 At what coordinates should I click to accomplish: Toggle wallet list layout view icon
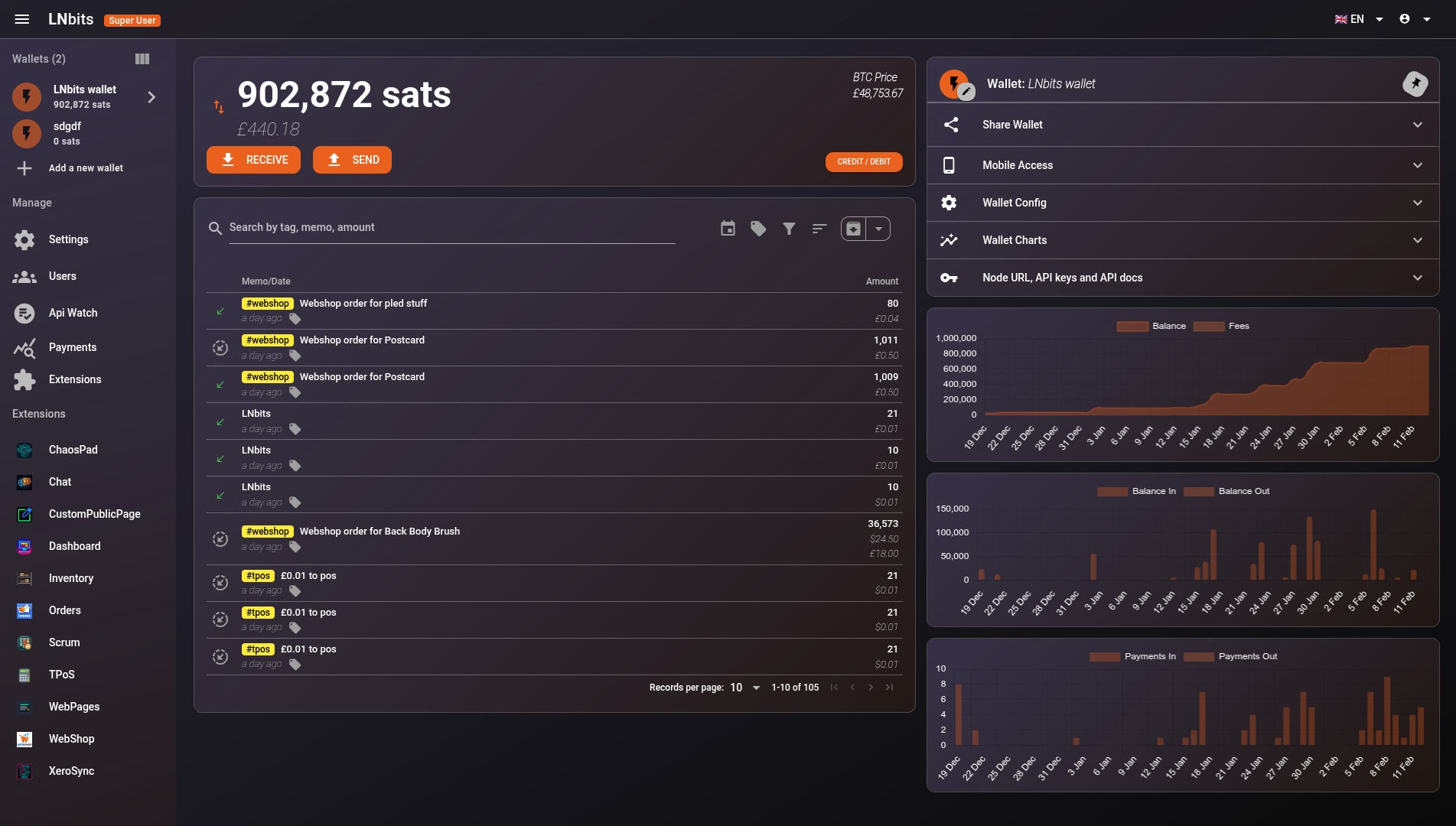(142, 59)
